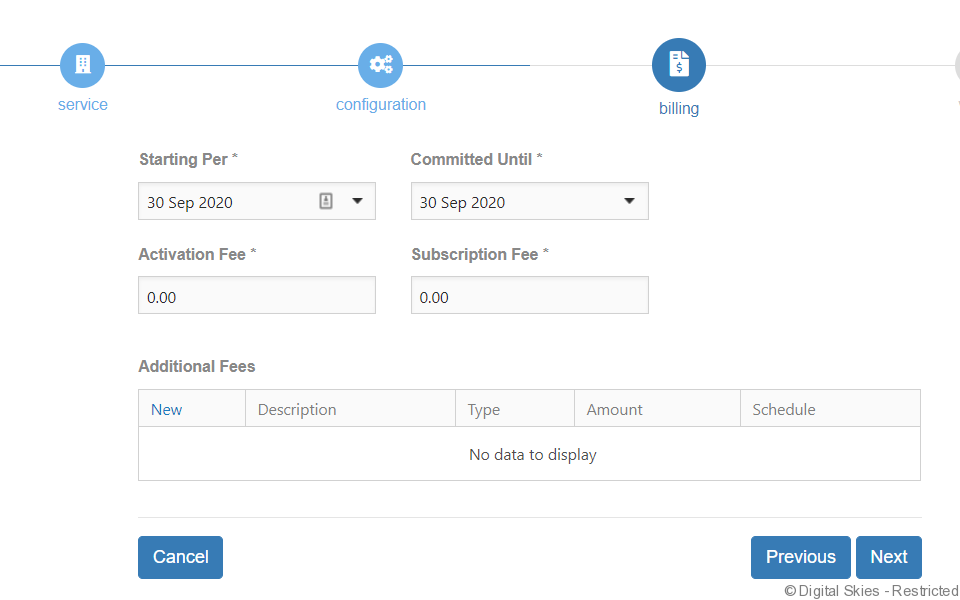
Task: Focus the Activation Fee input field
Action: [257, 296]
